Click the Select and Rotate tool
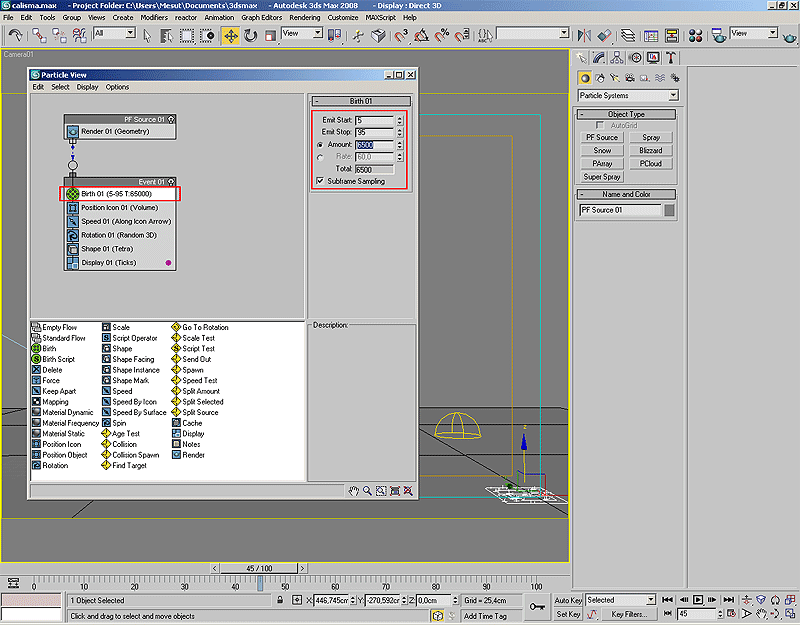The height and width of the screenshot is (625, 800). click(x=250, y=35)
